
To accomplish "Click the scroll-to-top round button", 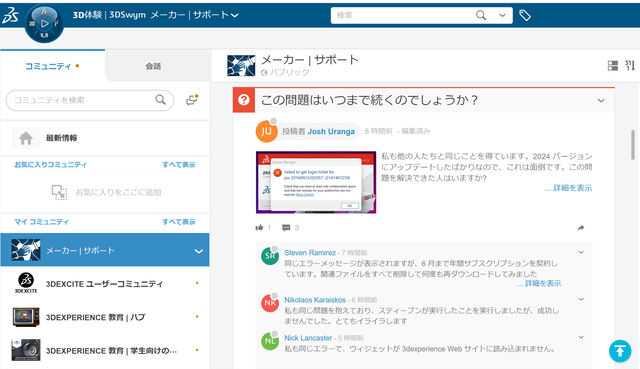I will pyautogui.click(x=620, y=351).
